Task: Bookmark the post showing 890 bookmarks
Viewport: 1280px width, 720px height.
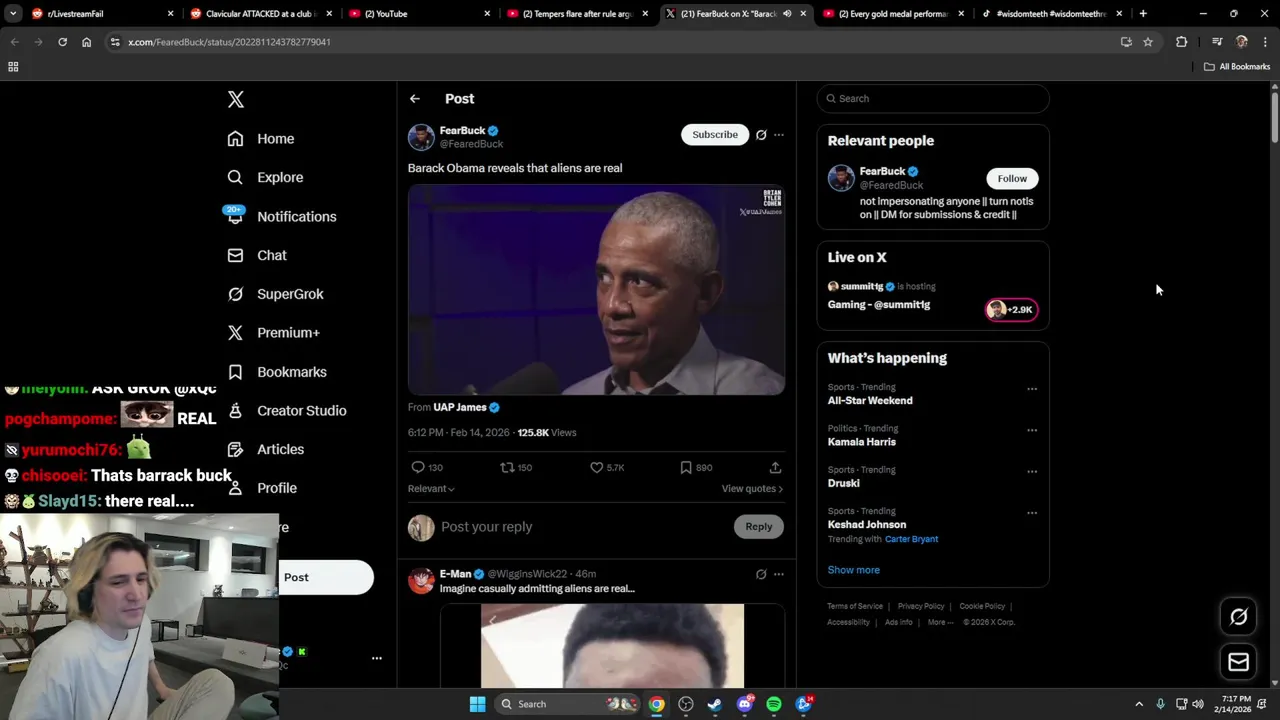Action: coord(685,468)
